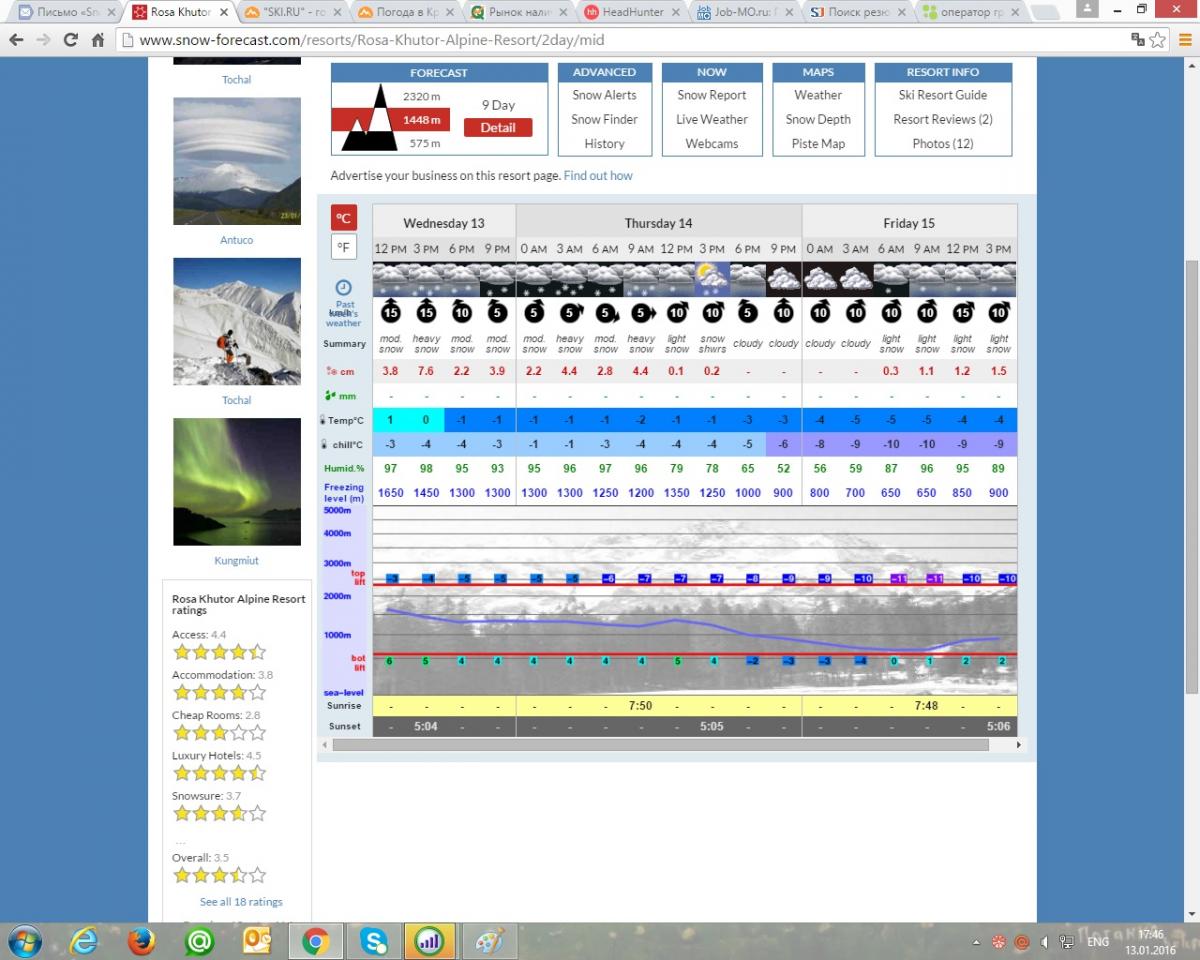1200x960 pixels.
Task: Select the 1448 m elevation forecast
Action: point(421,120)
